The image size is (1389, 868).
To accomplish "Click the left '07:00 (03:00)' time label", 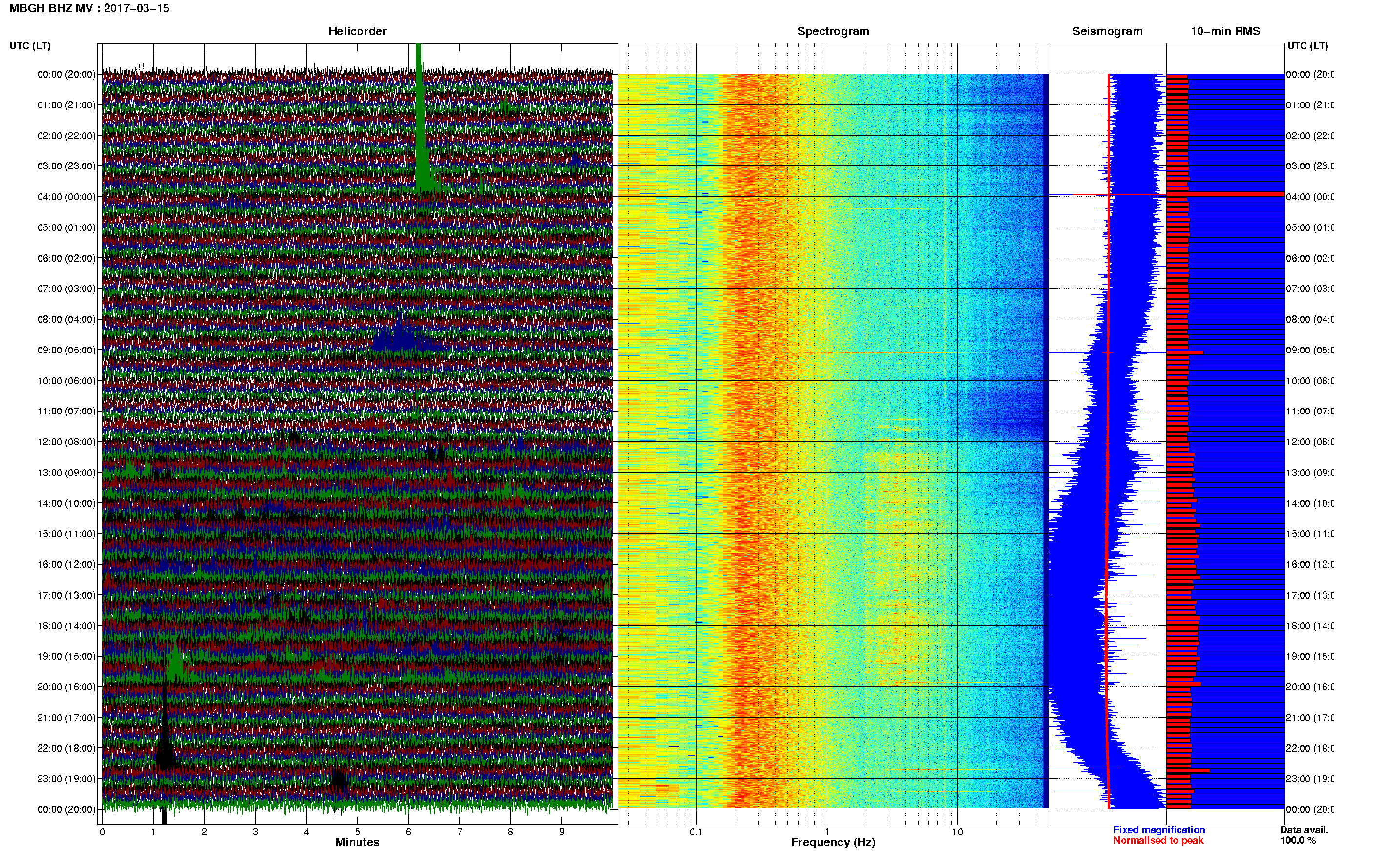I will pyautogui.click(x=66, y=289).
